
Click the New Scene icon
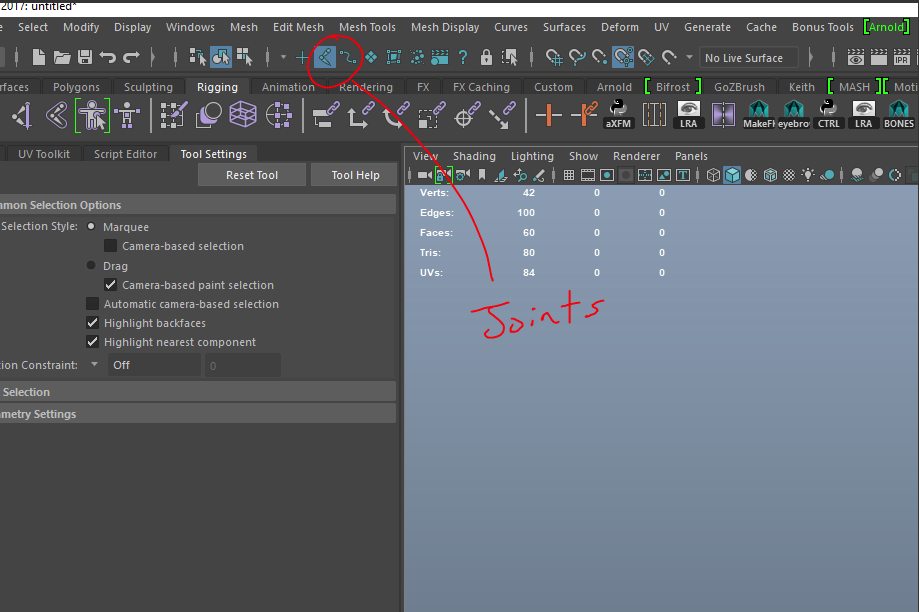pos(39,57)
